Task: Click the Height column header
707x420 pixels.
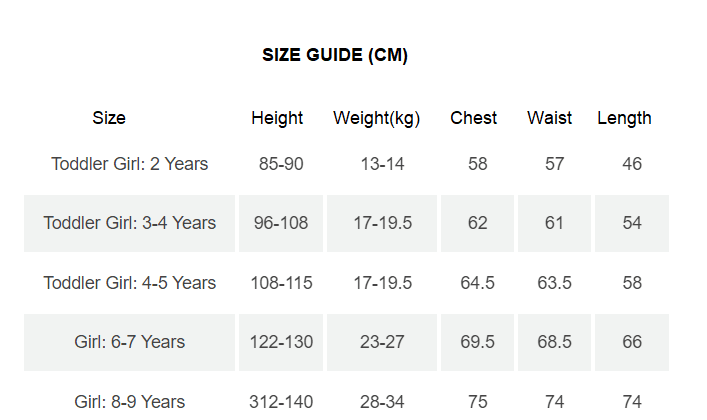Action: [277, 118]
